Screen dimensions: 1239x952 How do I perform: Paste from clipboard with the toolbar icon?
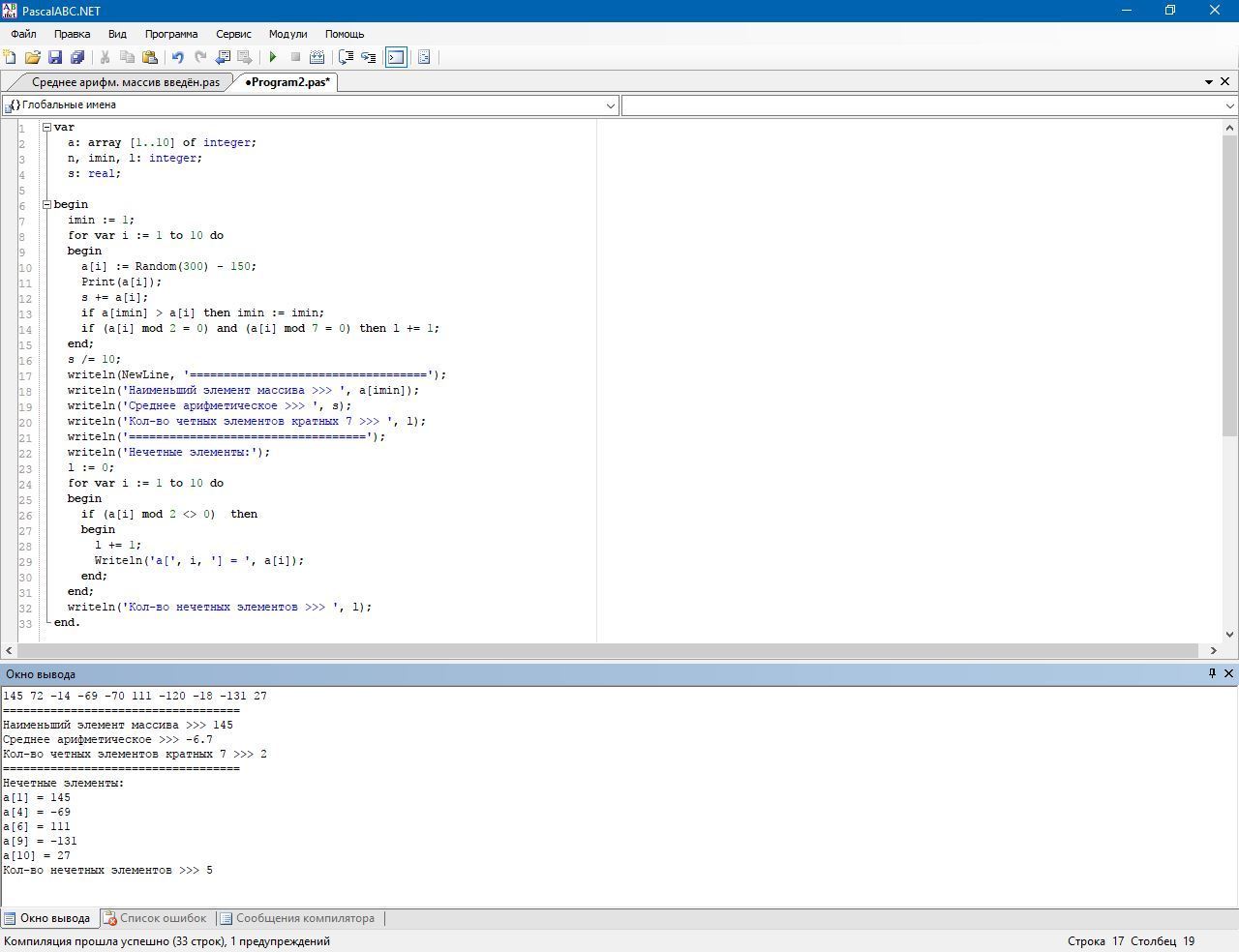[150, 57]
